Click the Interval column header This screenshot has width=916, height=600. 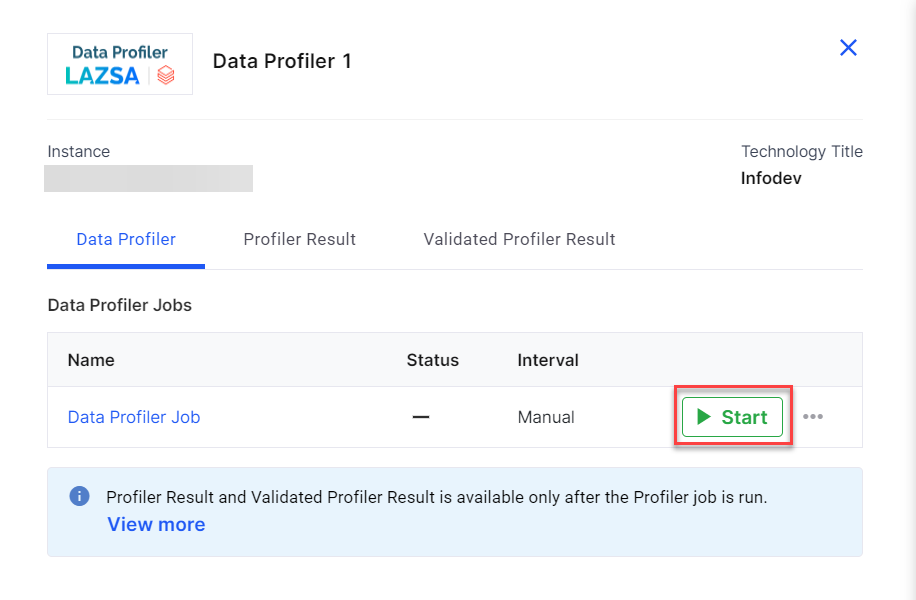pos(548,360)
